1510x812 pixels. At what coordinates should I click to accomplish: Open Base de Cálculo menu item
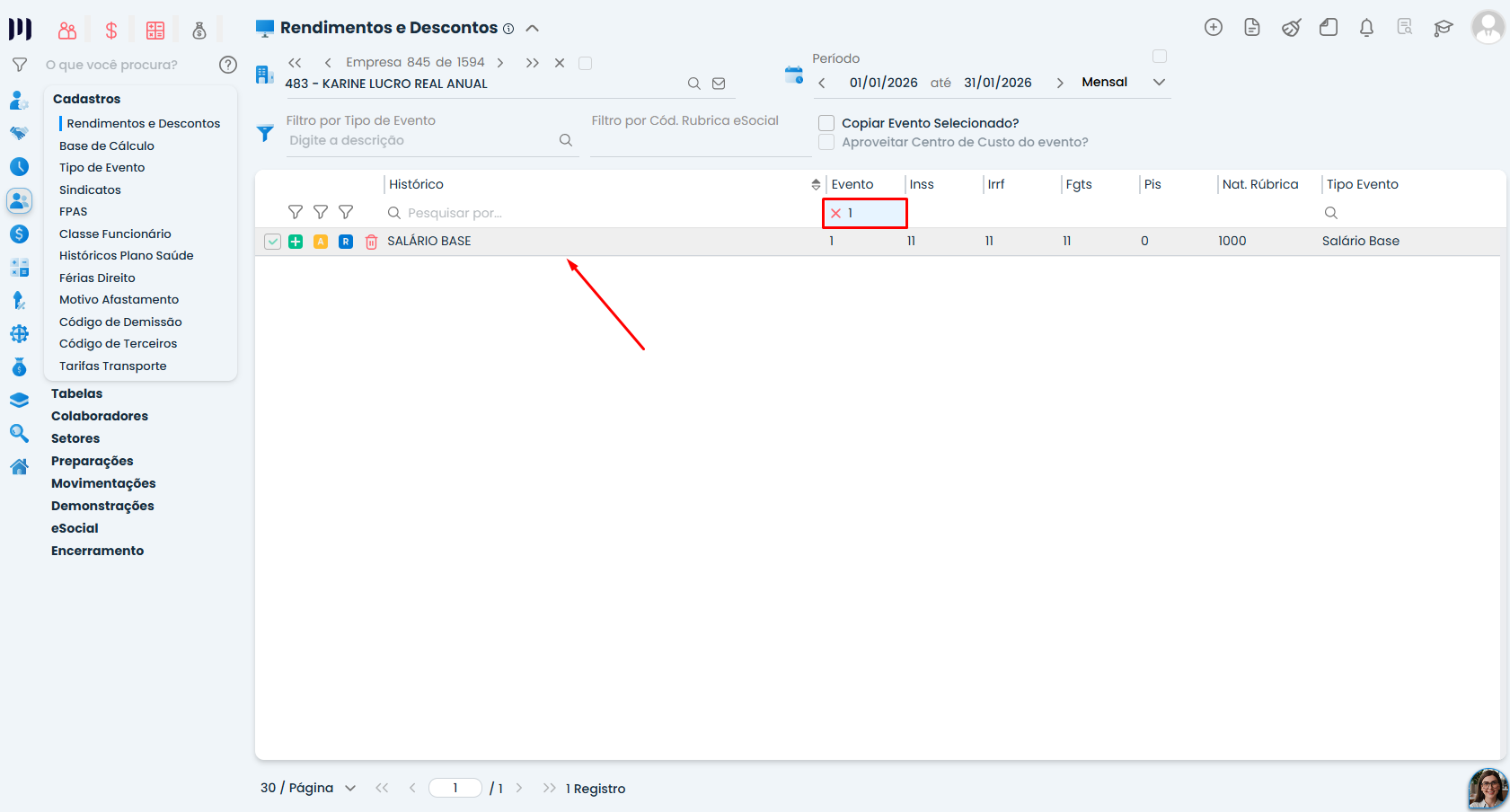107,146
